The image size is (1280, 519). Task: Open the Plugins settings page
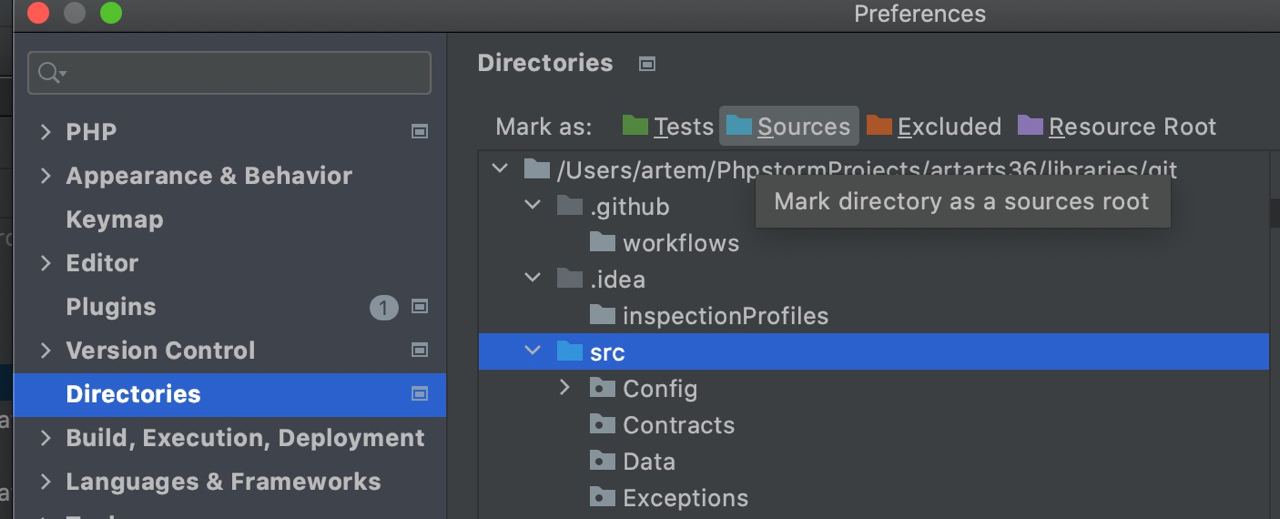[110, 307]
